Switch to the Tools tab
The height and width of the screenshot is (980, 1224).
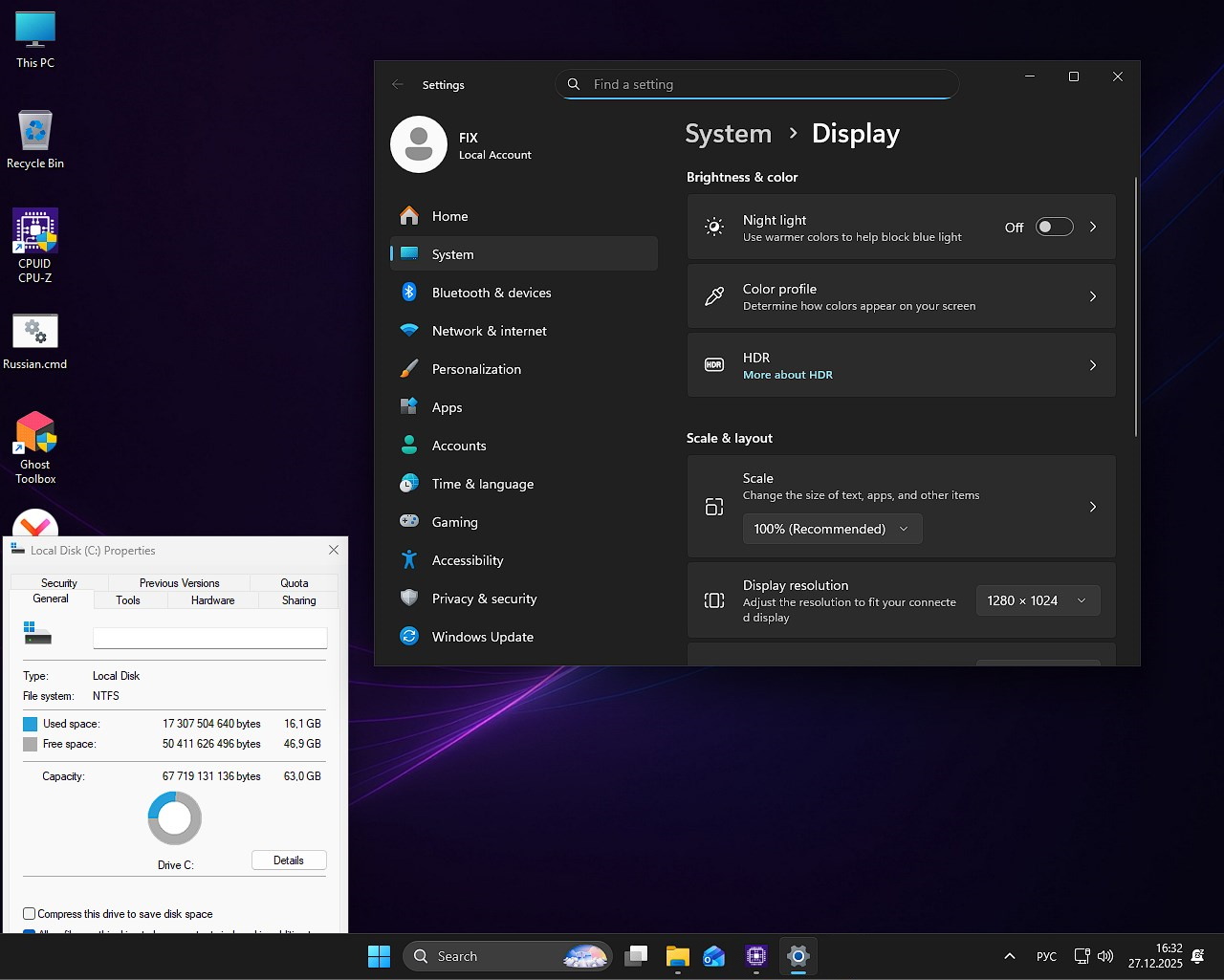tap(128, 600)
